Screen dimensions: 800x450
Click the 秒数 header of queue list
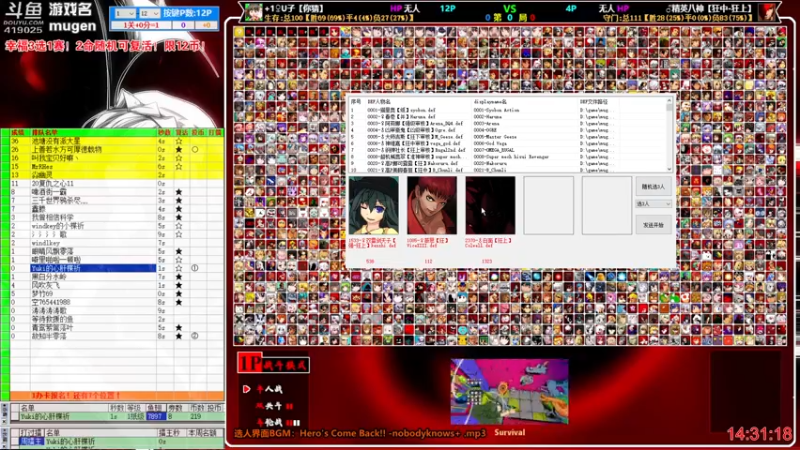[x=164, y=133]
